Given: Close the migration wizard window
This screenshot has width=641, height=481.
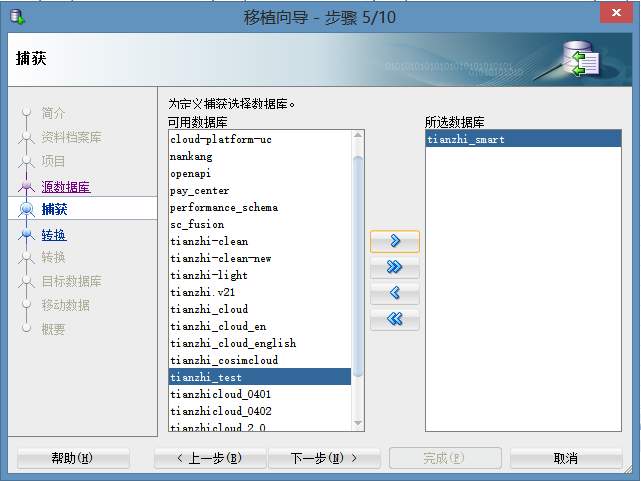Looking at the screenshot, I should pos(616,12).
